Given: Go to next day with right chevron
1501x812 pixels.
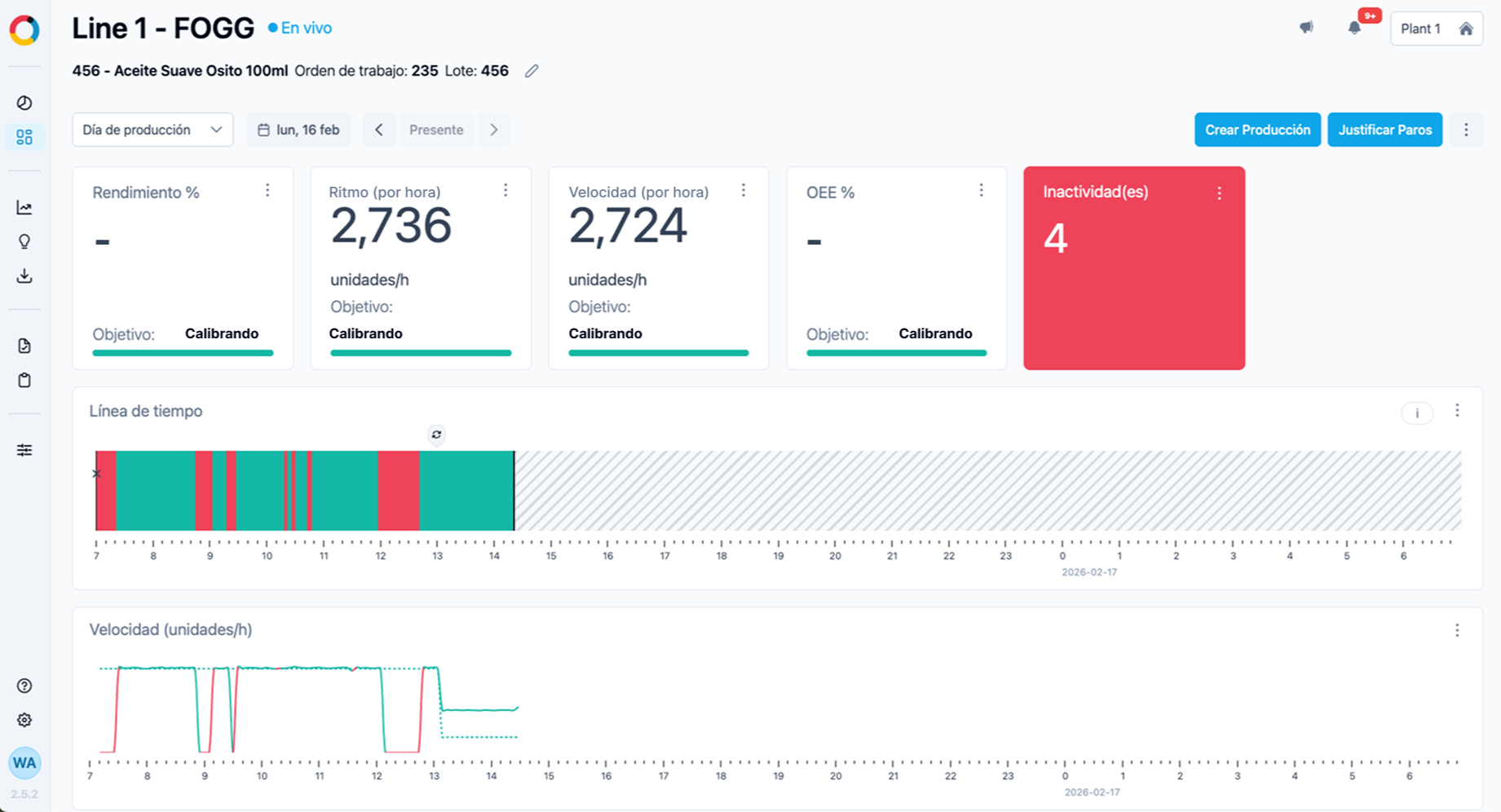Looking at the screenshot, I should (x=494, y=130).
